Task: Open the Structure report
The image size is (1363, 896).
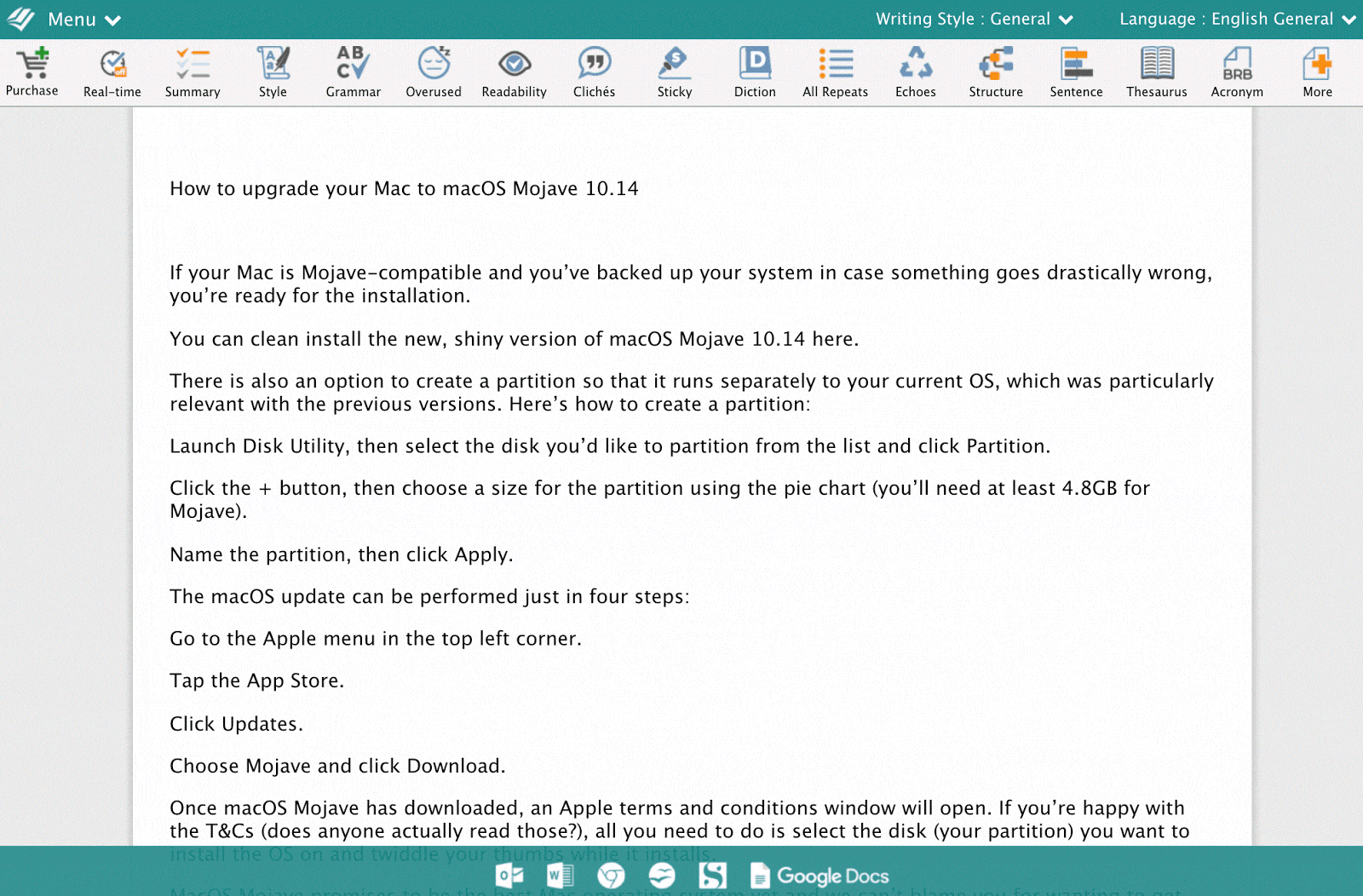Action: click(x=996, y=72)
